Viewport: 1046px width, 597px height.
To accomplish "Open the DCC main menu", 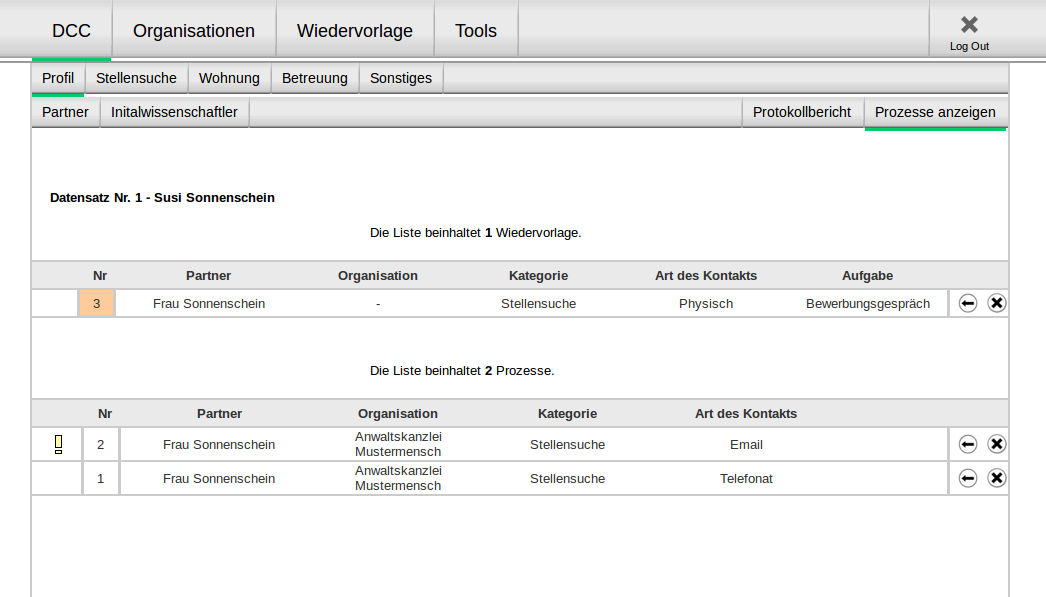I will (x=71, y=31).
